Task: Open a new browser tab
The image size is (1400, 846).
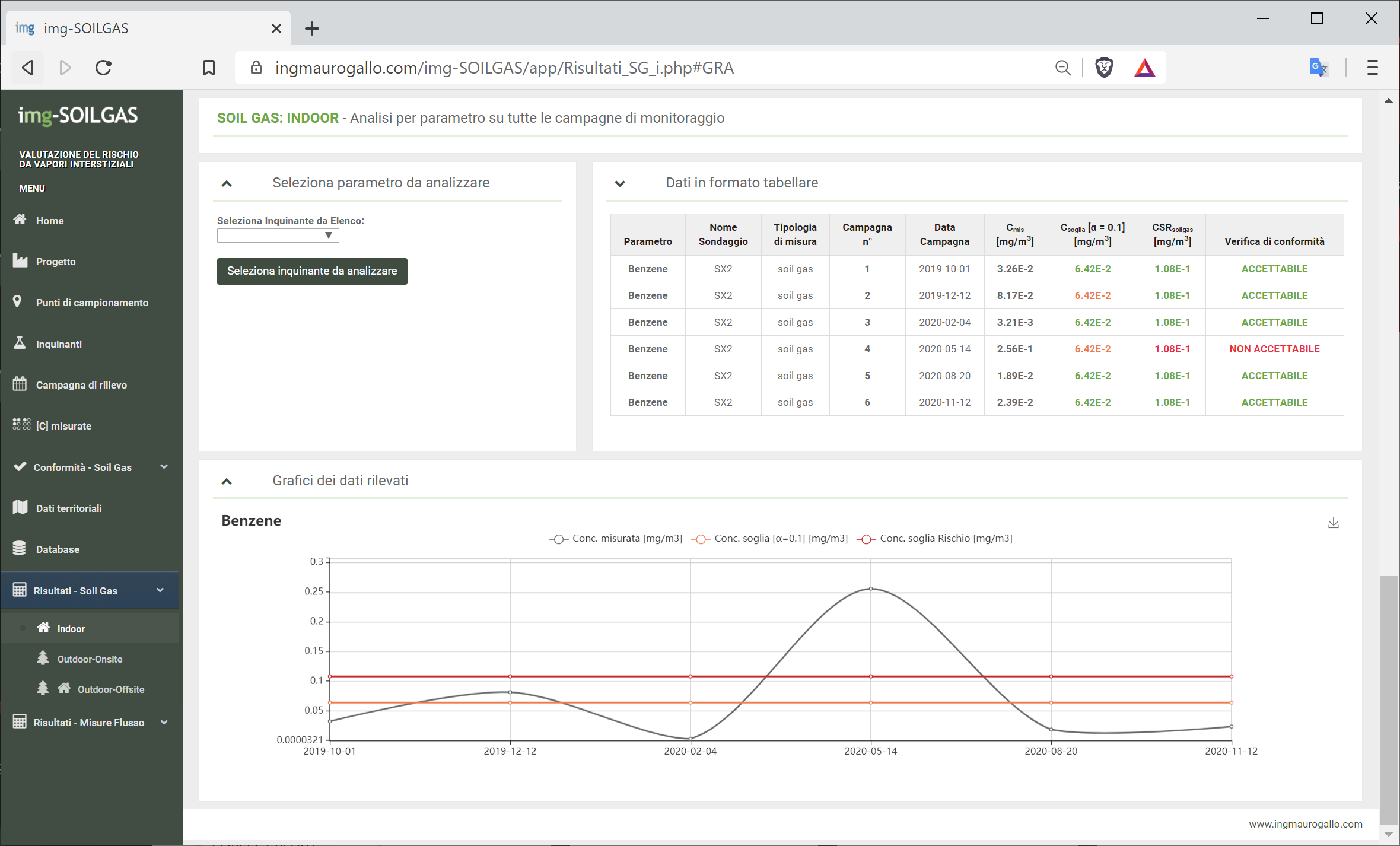Action: coord(312,28)
